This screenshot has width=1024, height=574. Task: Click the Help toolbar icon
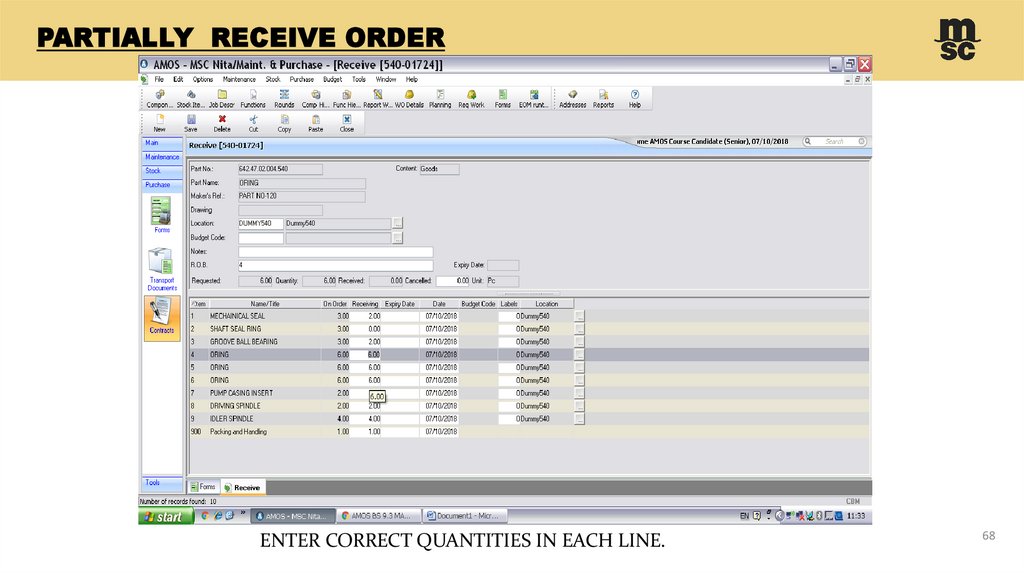point(635,99)
